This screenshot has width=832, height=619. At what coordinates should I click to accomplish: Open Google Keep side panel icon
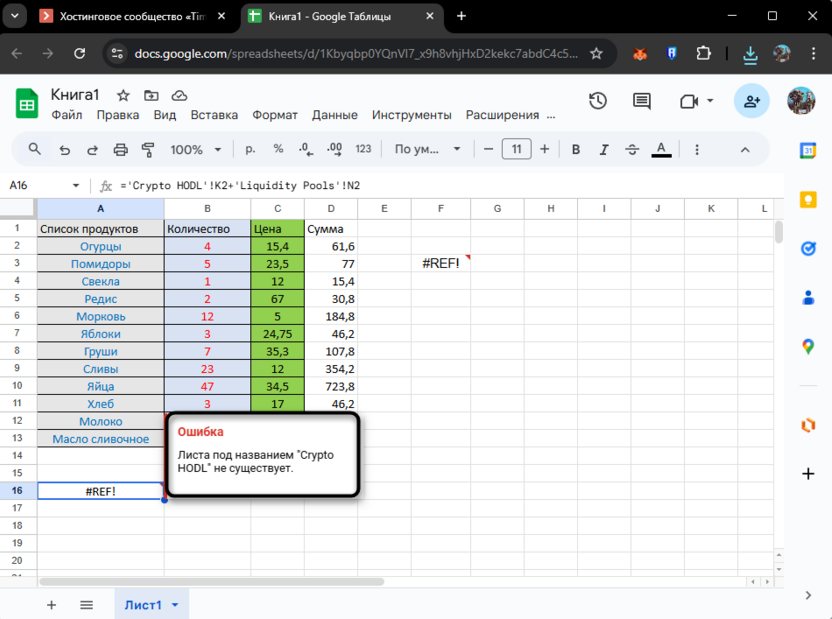click(808, 199)
